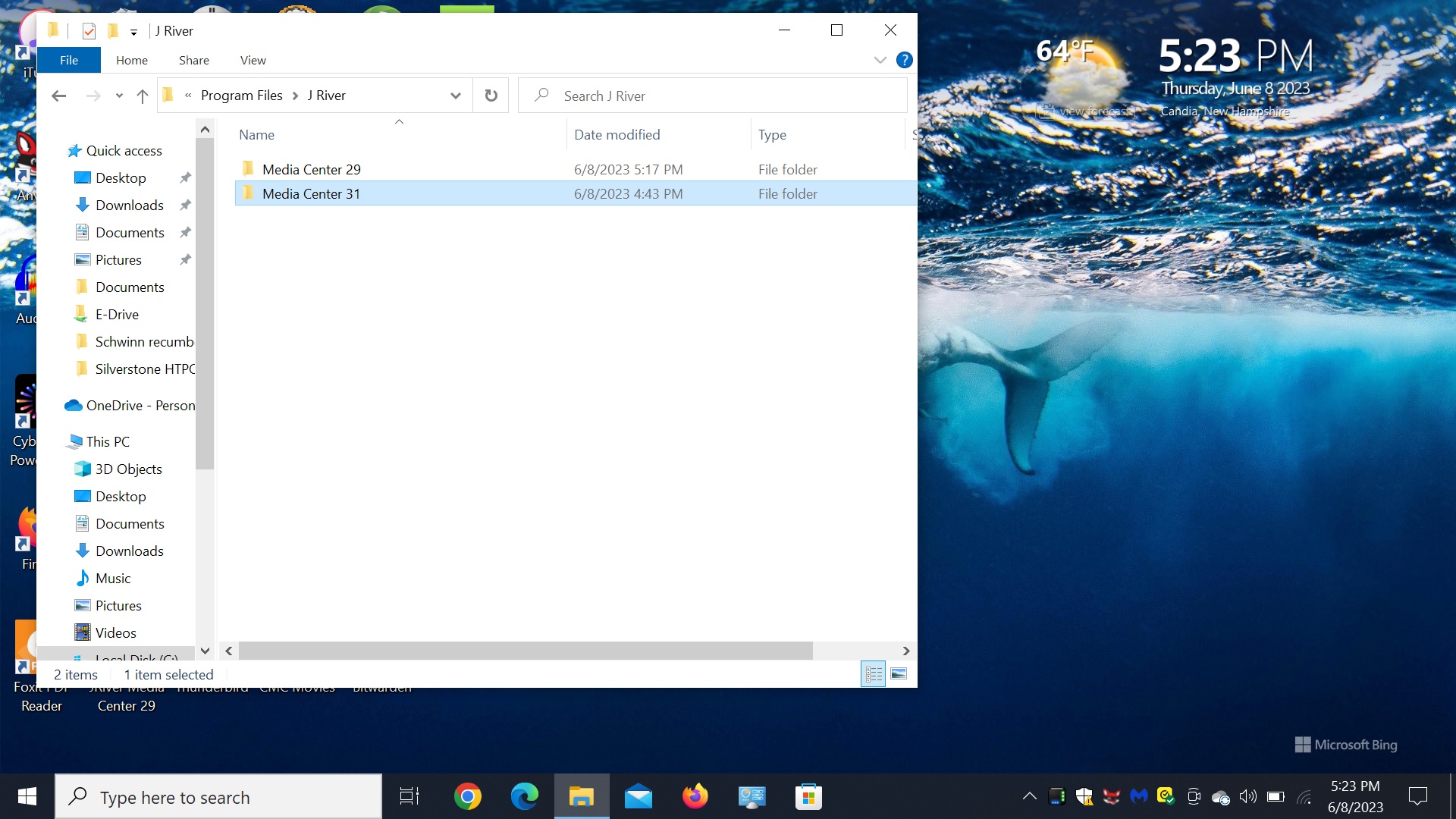Open the Media Center 31 folder
The image size is (1456, 819).
311,193
